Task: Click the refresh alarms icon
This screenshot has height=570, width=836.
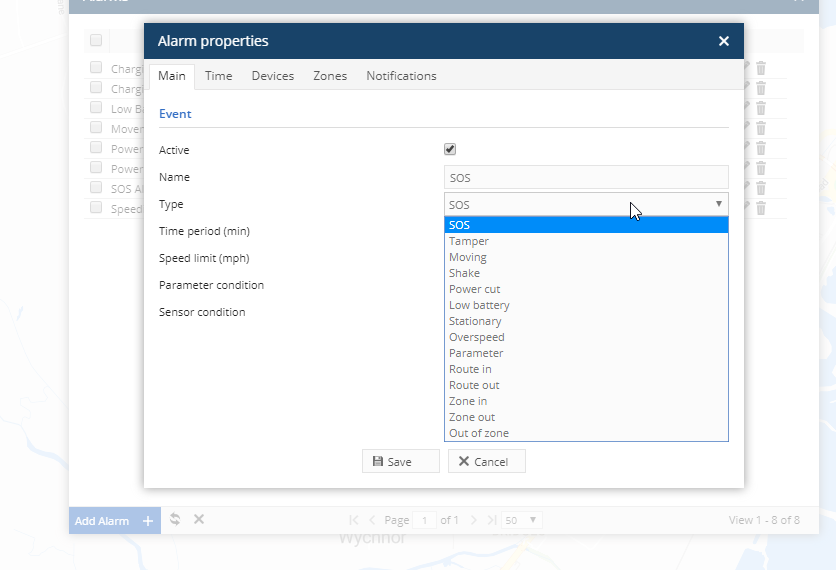Action: pyautogui.click(x=175, y=519)
